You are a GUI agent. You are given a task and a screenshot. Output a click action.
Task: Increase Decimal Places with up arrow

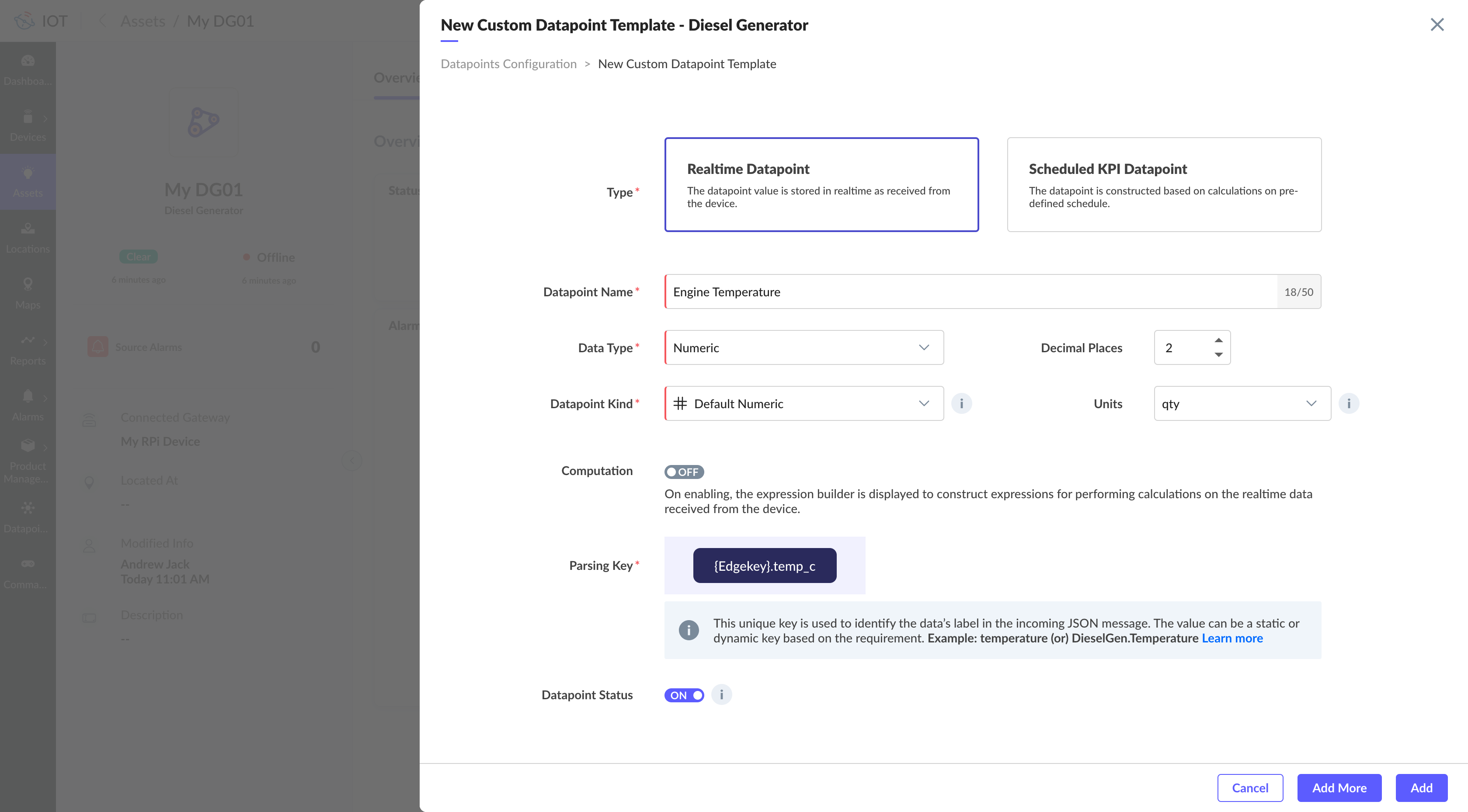[1218, 340]
